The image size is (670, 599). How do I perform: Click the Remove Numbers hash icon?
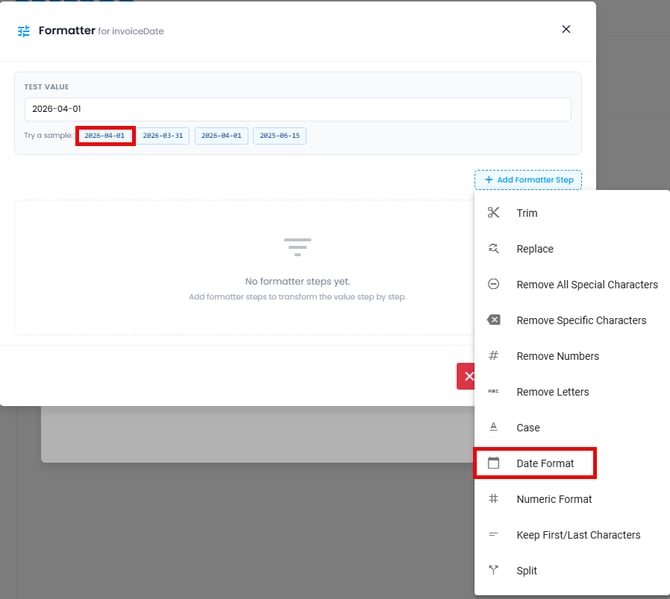coord(493,356)
